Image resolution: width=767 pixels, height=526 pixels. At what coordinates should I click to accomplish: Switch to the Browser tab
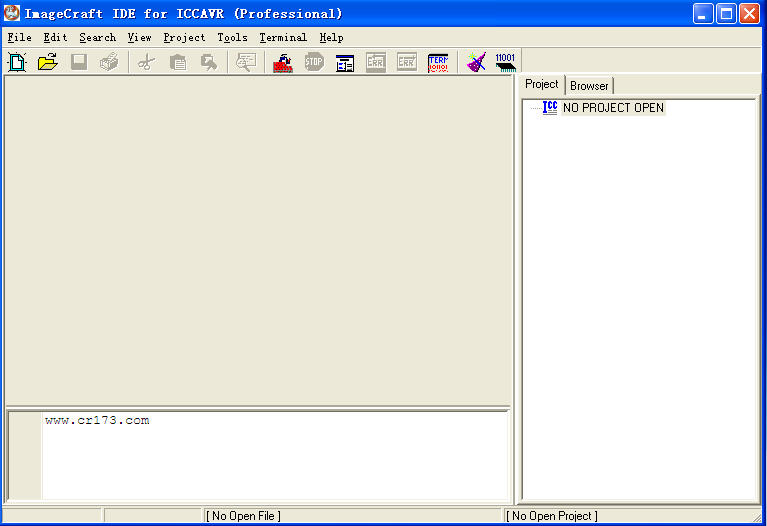589,86
